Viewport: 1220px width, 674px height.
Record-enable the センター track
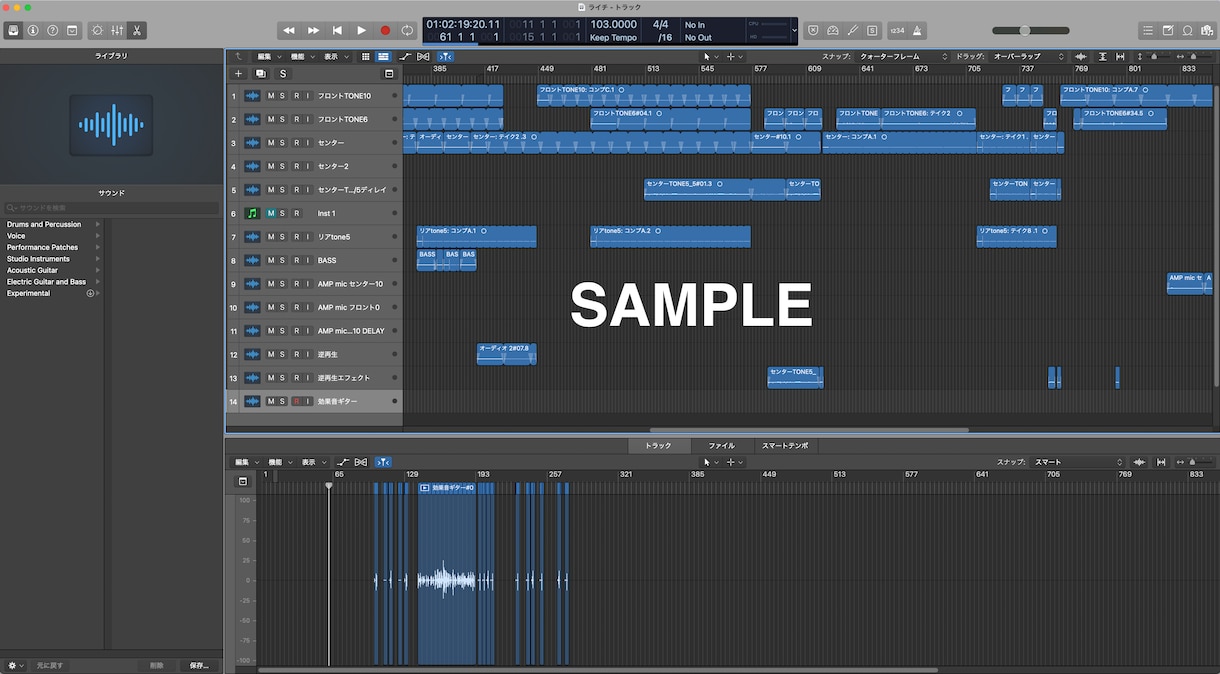coord(296,143)
